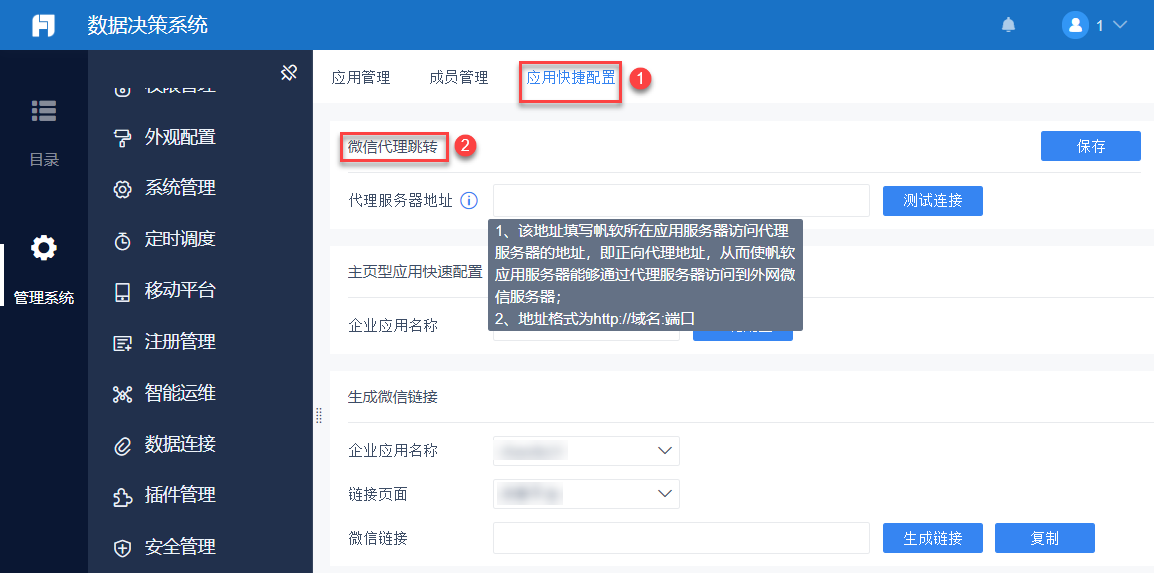Click the 定时调度 timer icon

122,240
